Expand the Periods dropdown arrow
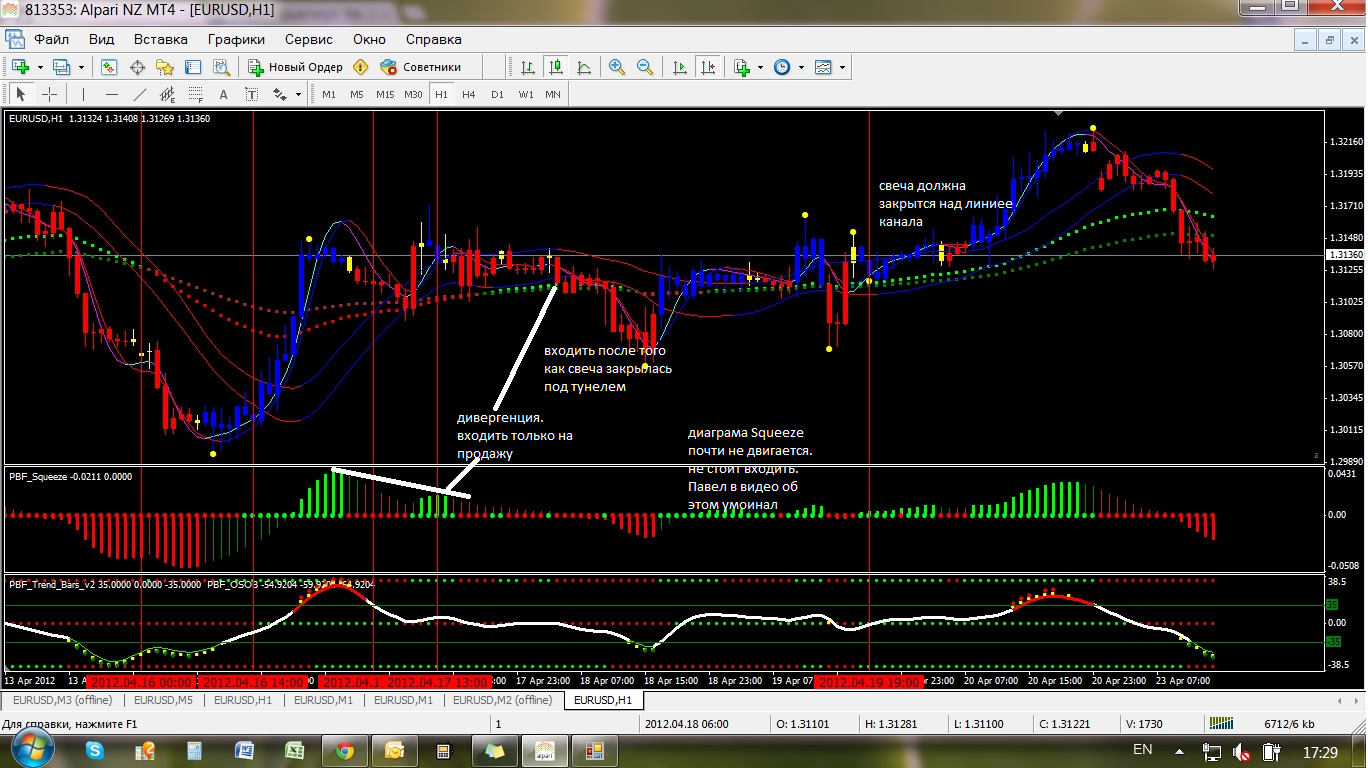 pos(802,67)
